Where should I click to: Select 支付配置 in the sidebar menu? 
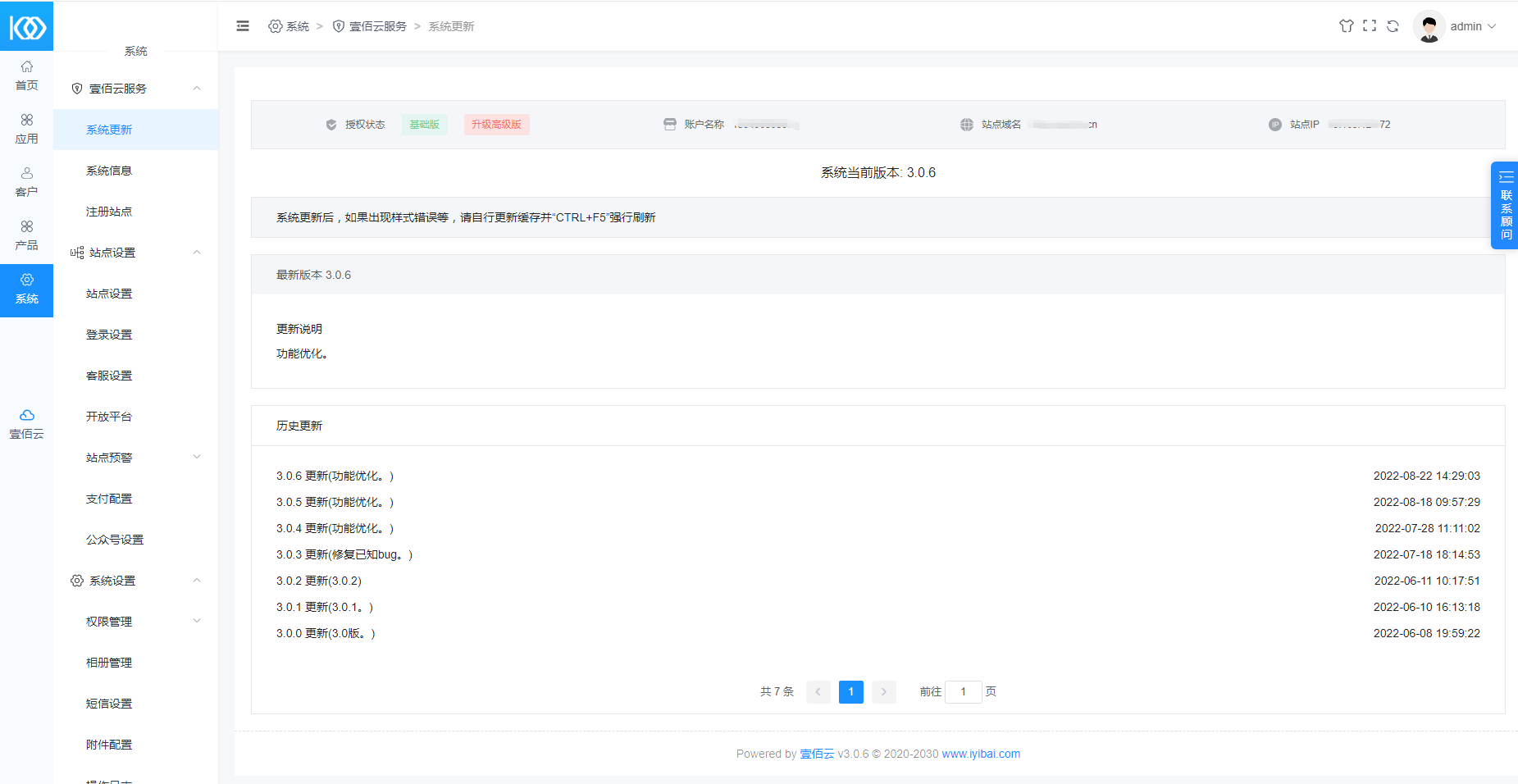[x=109, y=499]
